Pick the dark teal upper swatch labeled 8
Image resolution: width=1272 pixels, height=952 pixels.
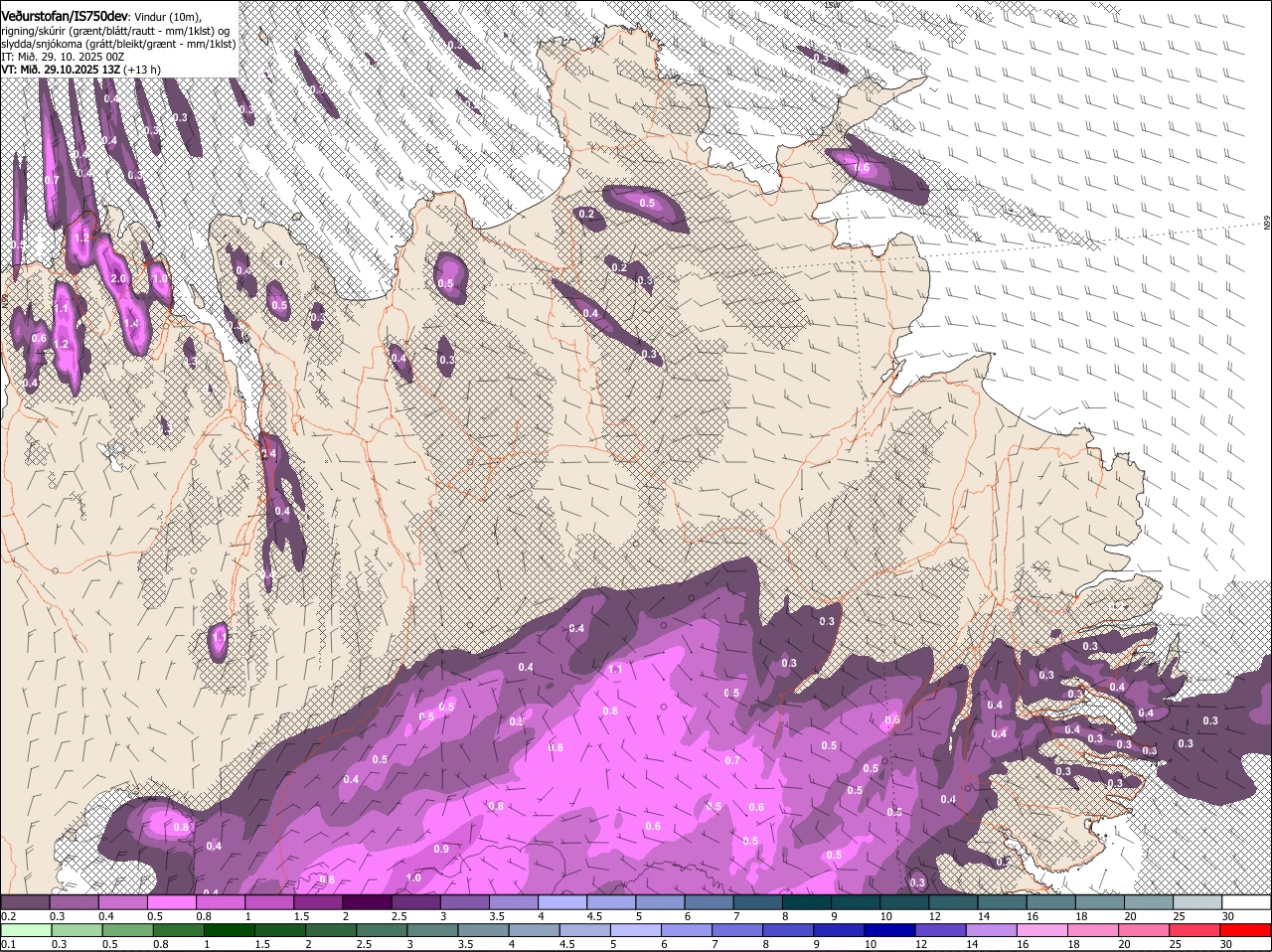[806, 902]
